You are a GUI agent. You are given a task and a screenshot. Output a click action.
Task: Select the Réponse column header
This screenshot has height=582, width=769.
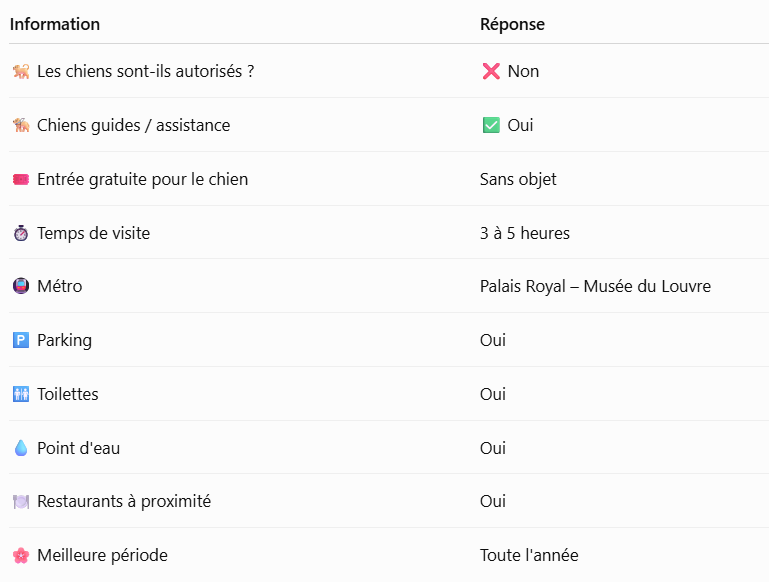[513, 24]
